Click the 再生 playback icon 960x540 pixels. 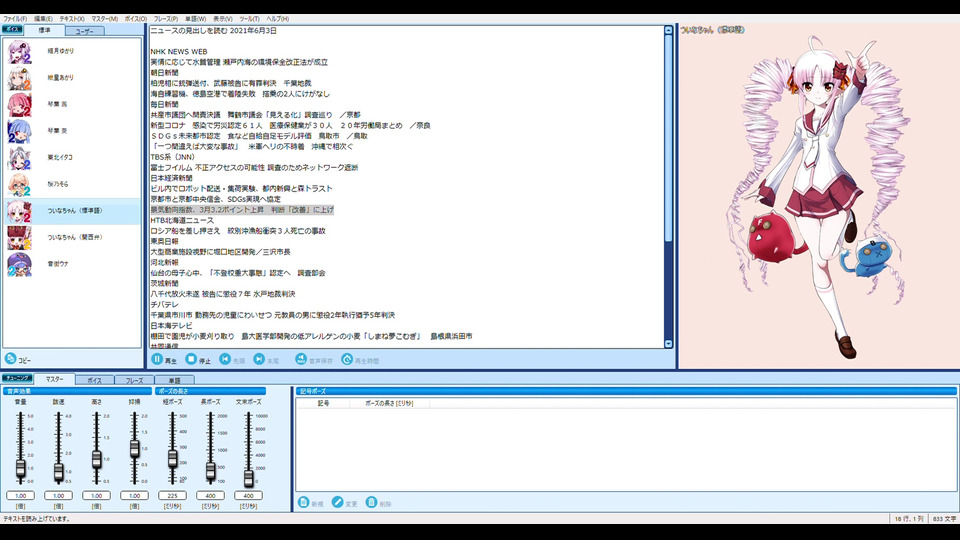[x=157, y=359]
